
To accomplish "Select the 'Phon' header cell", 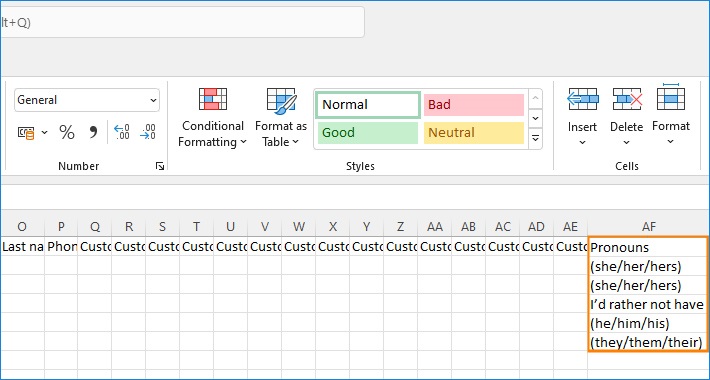I will click(61, 246).
